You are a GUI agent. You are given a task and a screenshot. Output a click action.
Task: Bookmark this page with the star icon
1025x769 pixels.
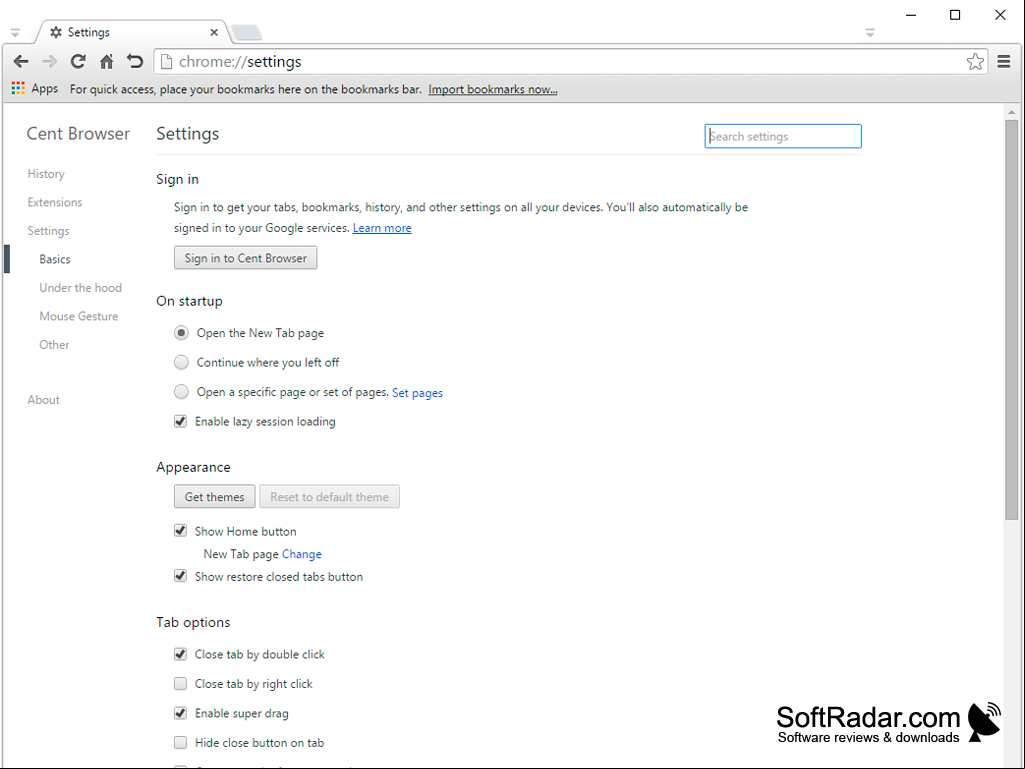click(x=975, y=61)
